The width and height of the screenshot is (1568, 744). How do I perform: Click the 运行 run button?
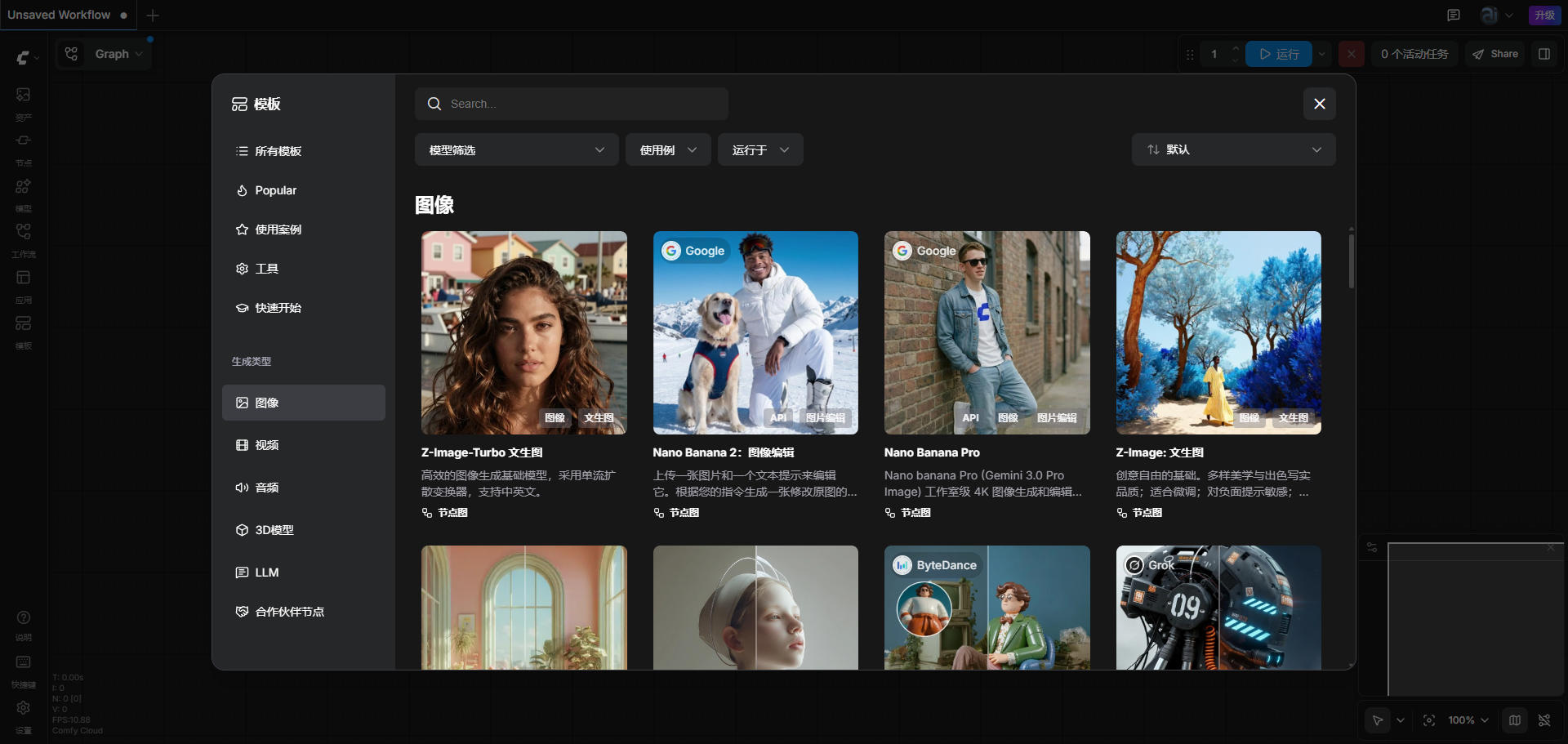tap(1278, 54)
